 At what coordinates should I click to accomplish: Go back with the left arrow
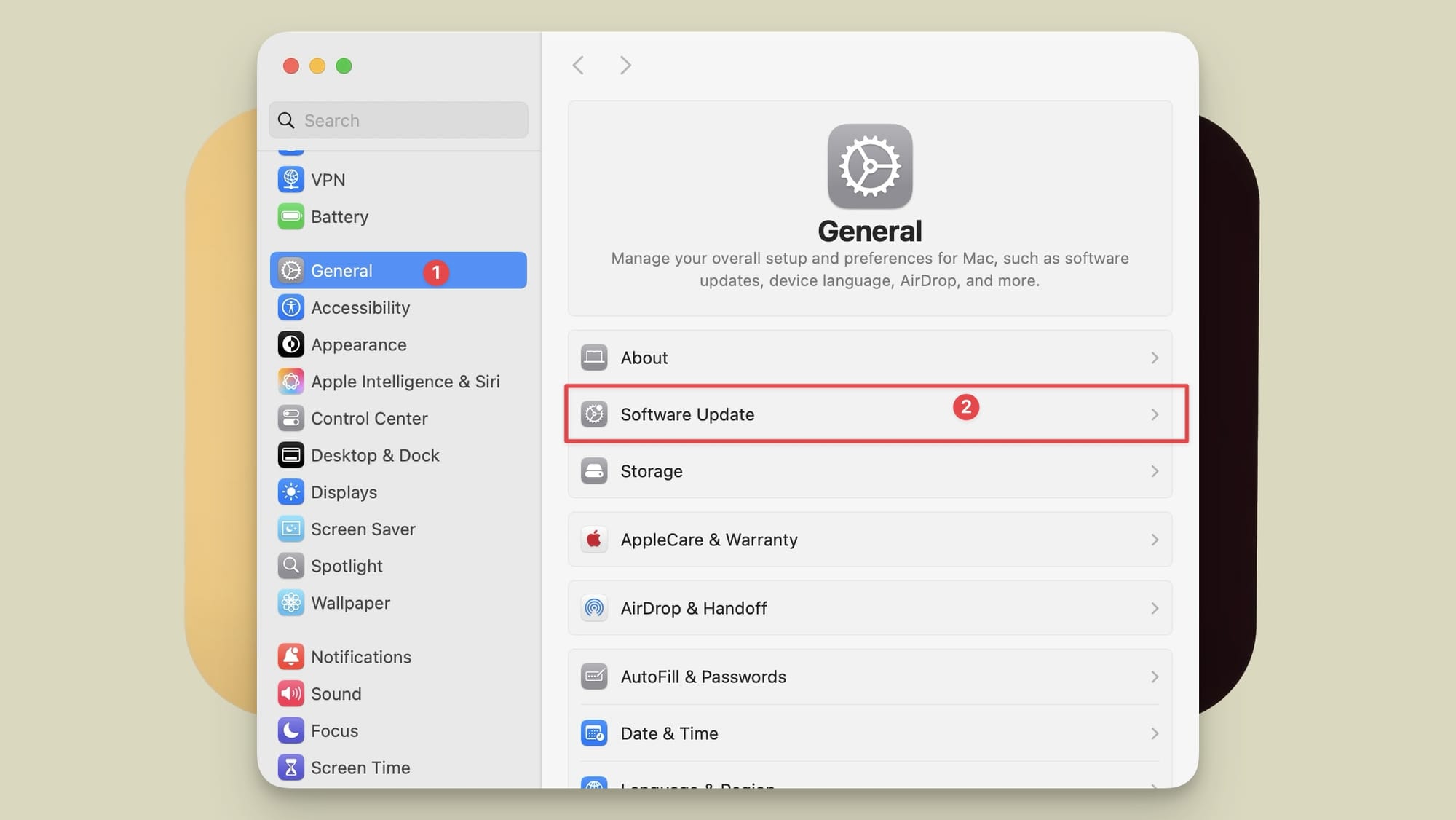click(x=578, y=66)
